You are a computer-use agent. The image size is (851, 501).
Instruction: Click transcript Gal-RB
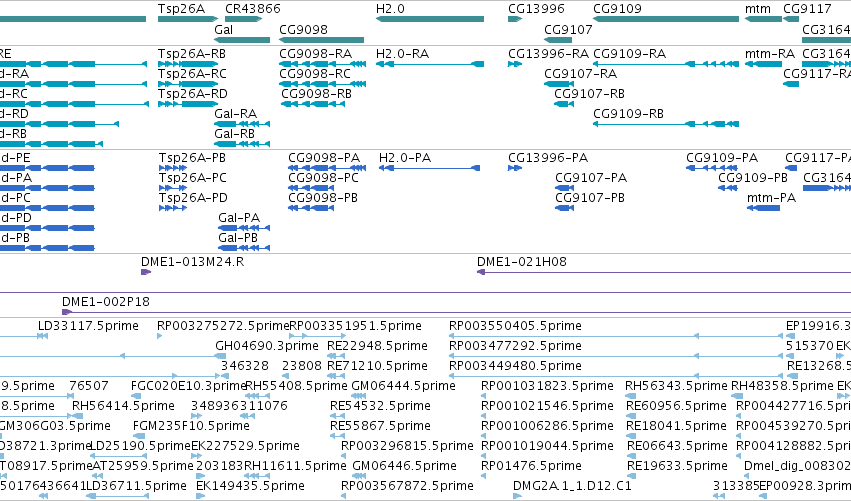(x=234, y=134)
